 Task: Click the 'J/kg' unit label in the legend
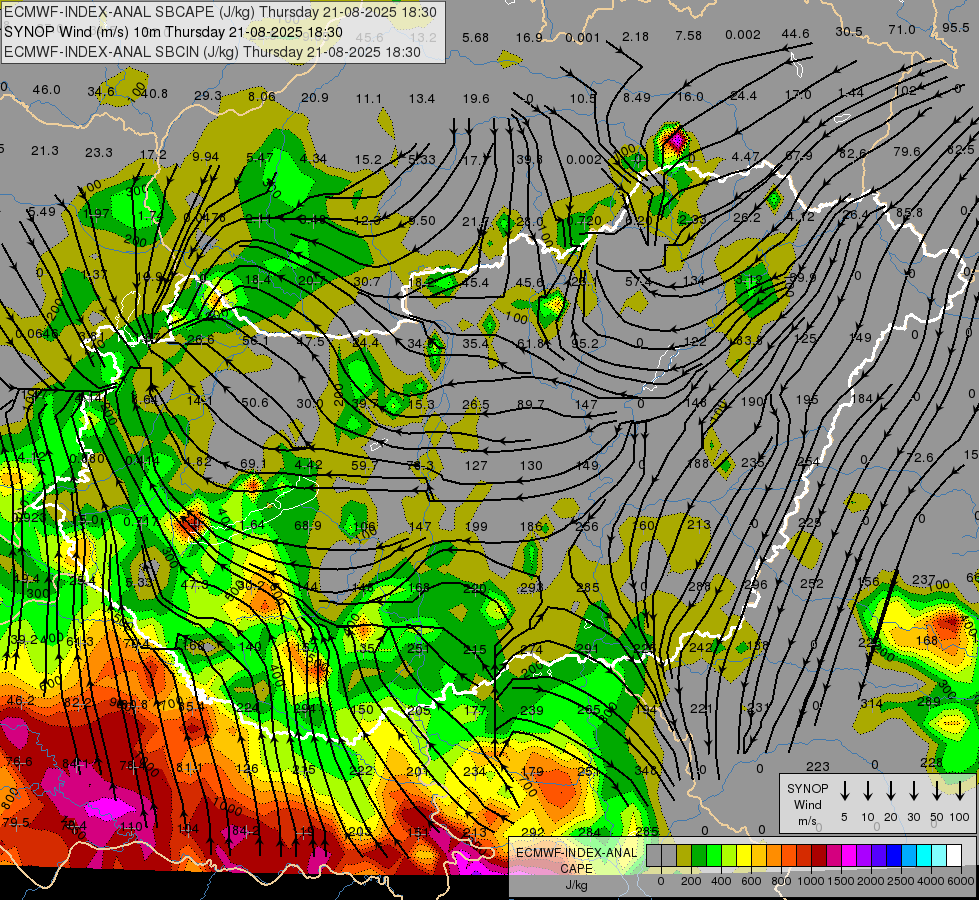576,885
